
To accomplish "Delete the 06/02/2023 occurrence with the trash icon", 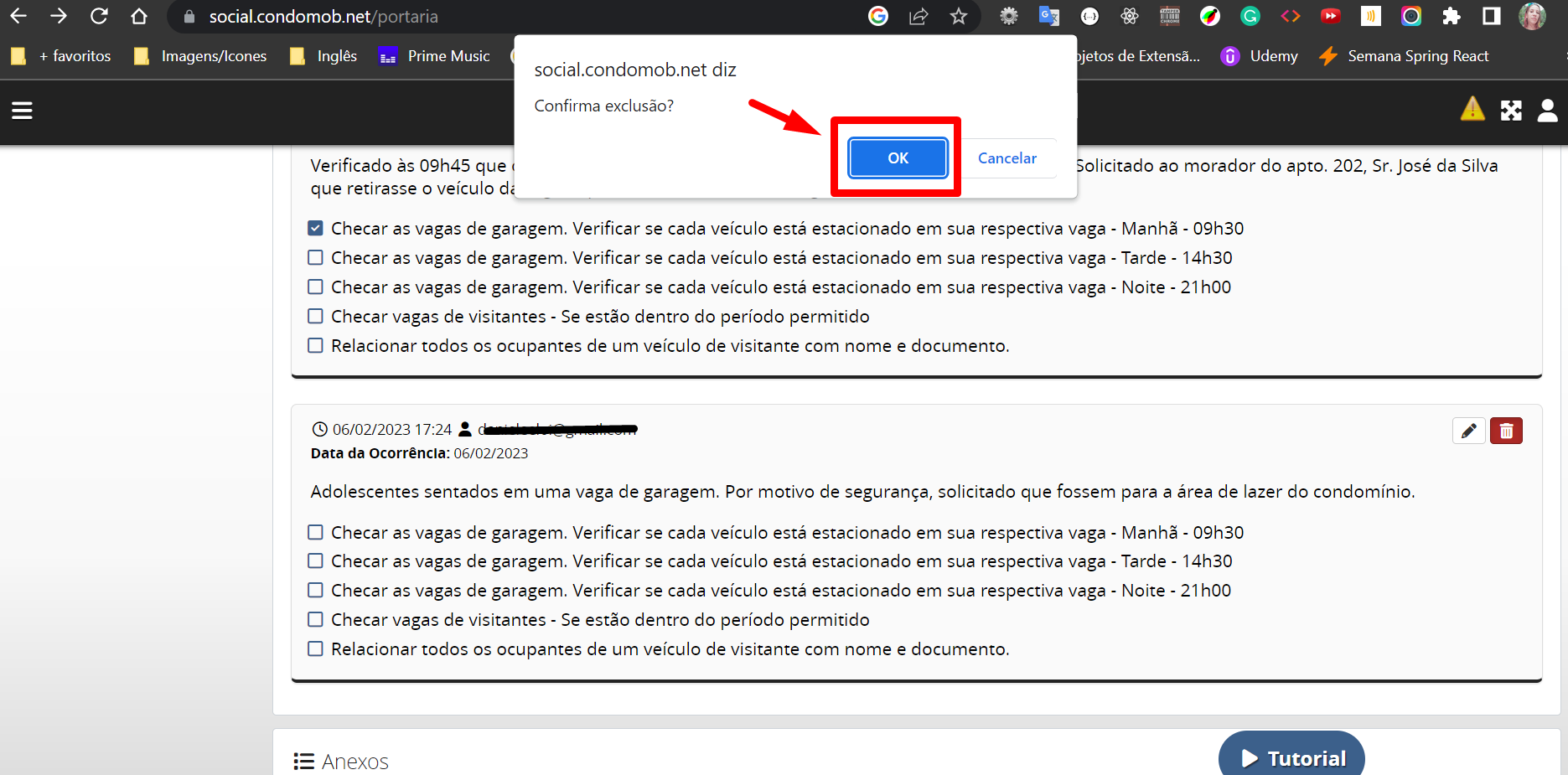I will click(1506, 431).
